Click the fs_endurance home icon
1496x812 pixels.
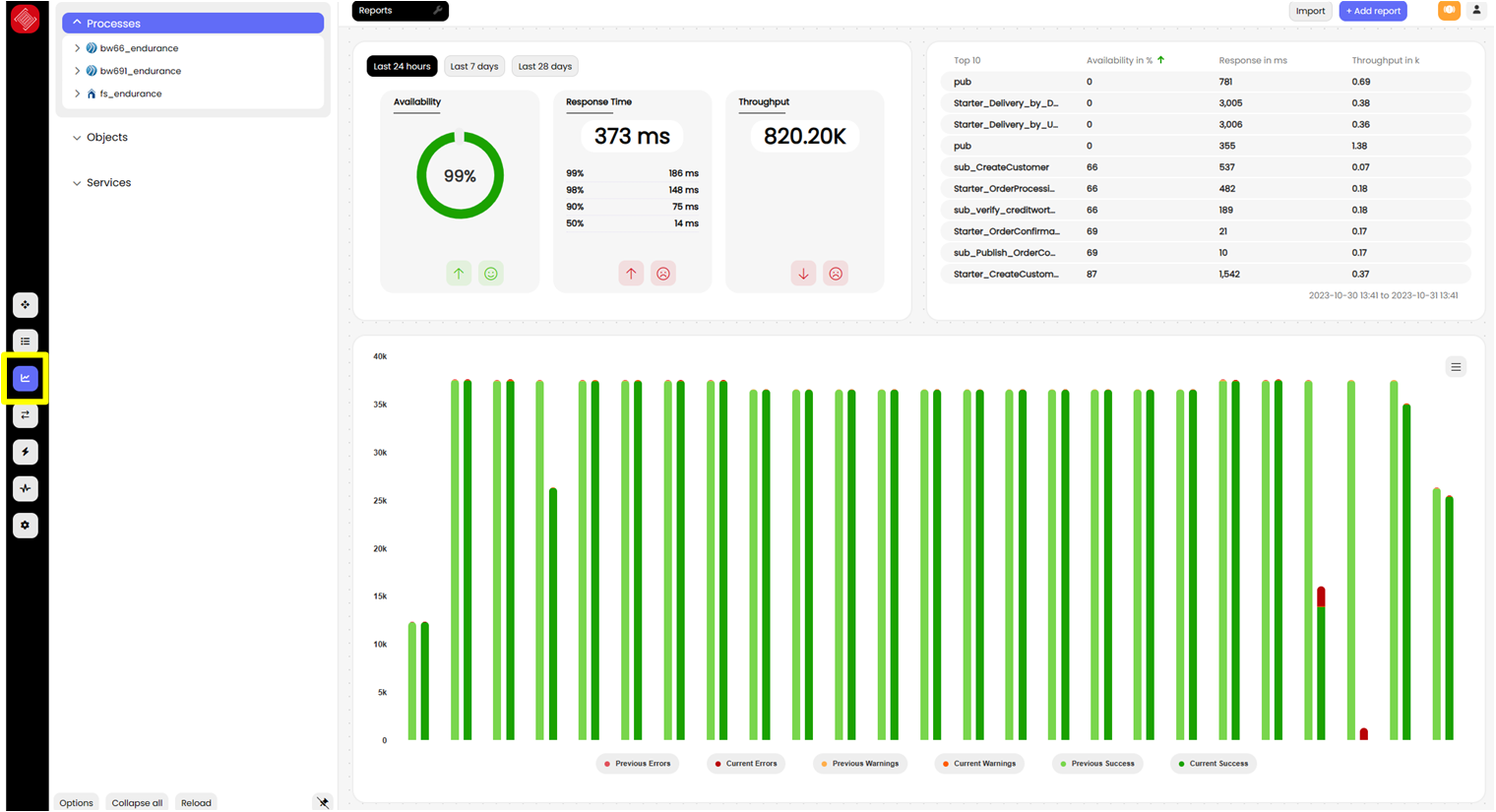(x=92, y=94)
